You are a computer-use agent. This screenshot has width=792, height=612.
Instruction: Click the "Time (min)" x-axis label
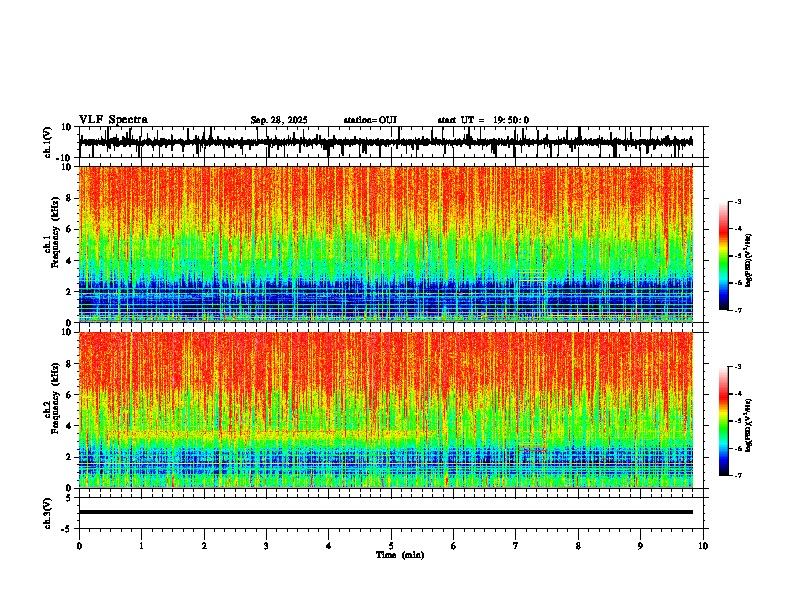(400, 555)
